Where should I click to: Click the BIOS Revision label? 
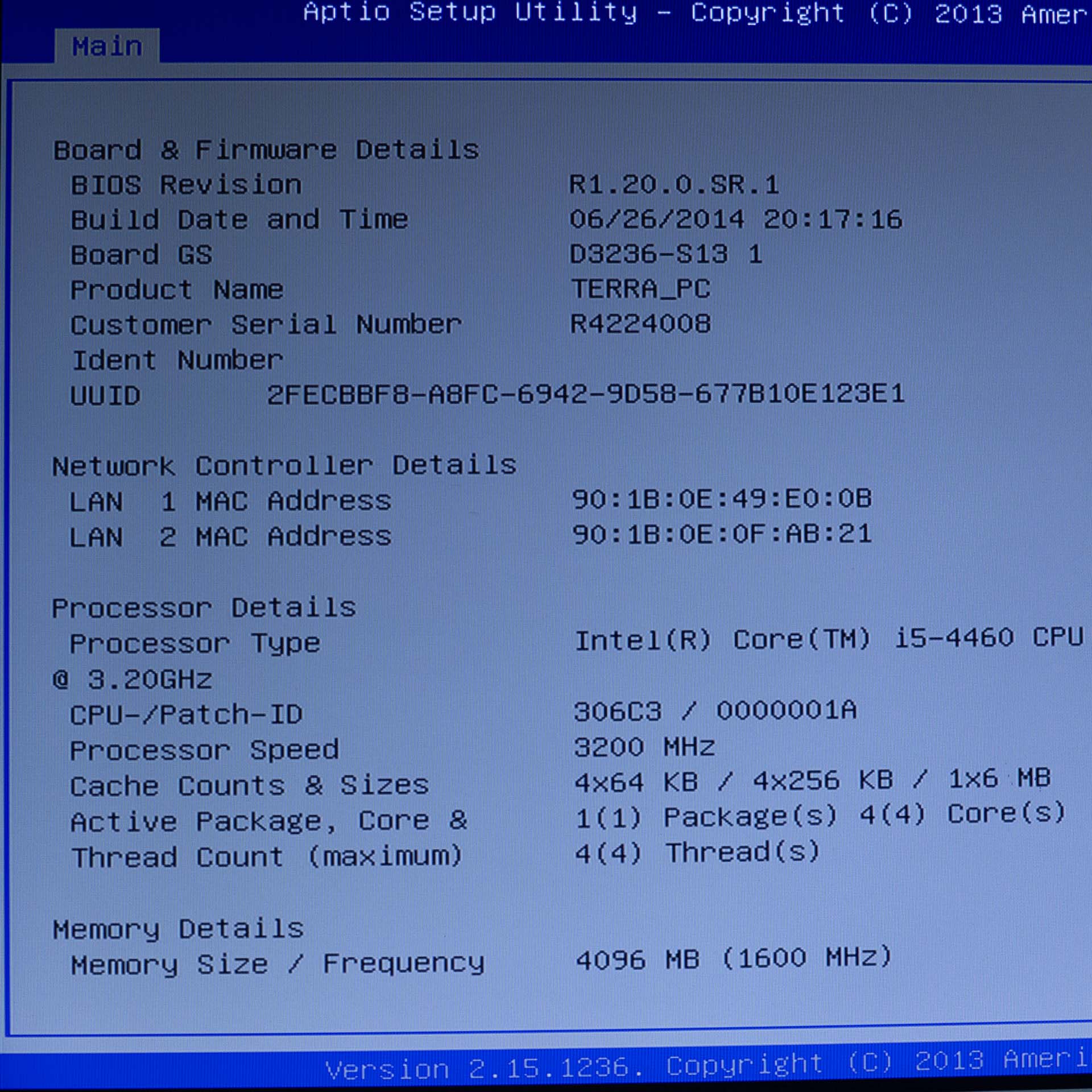tap(186, 185)
